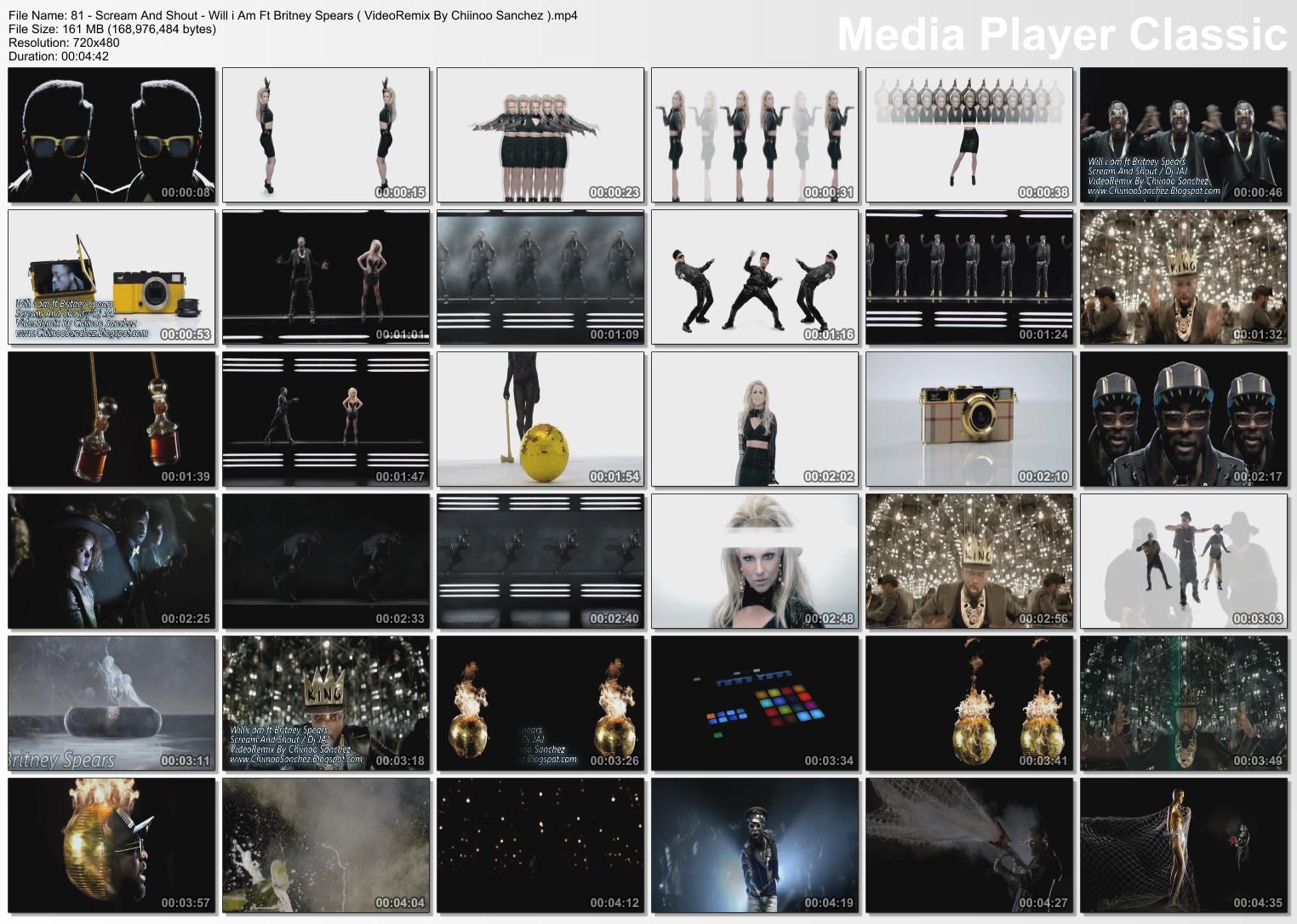Select the gold disco ball thumbnail at 00:01:54
The image size is (1297, 924).
(538, 417)
